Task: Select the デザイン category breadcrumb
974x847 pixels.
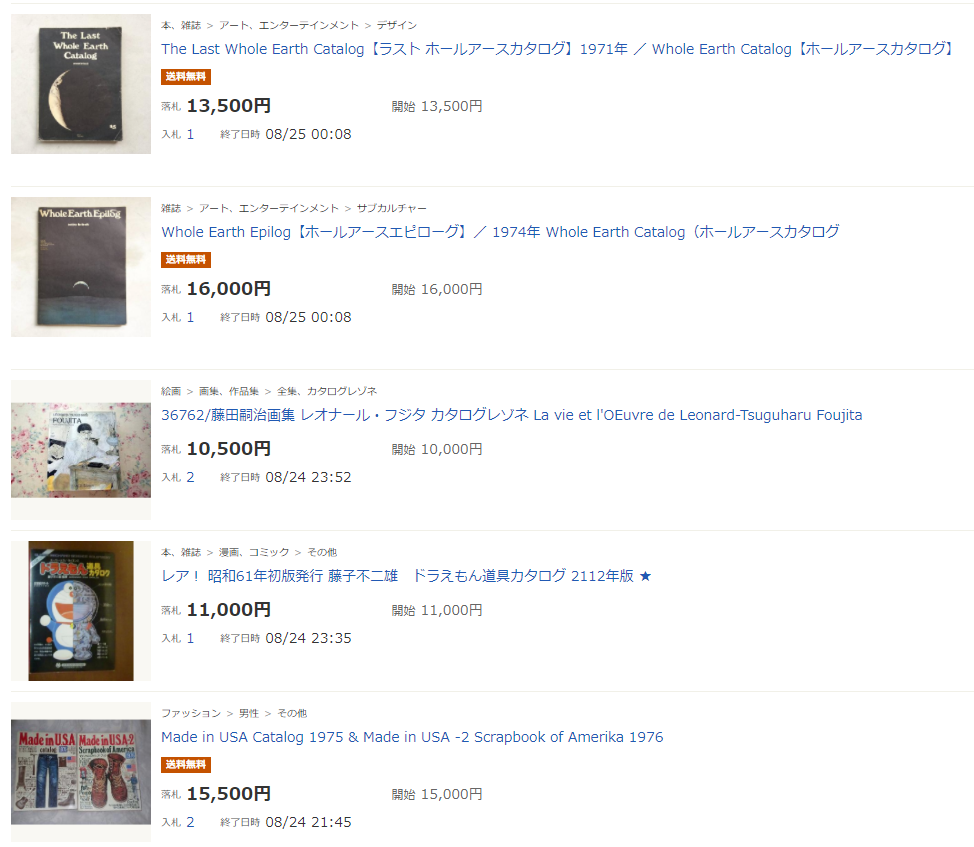Action: [x=396, y=25]
